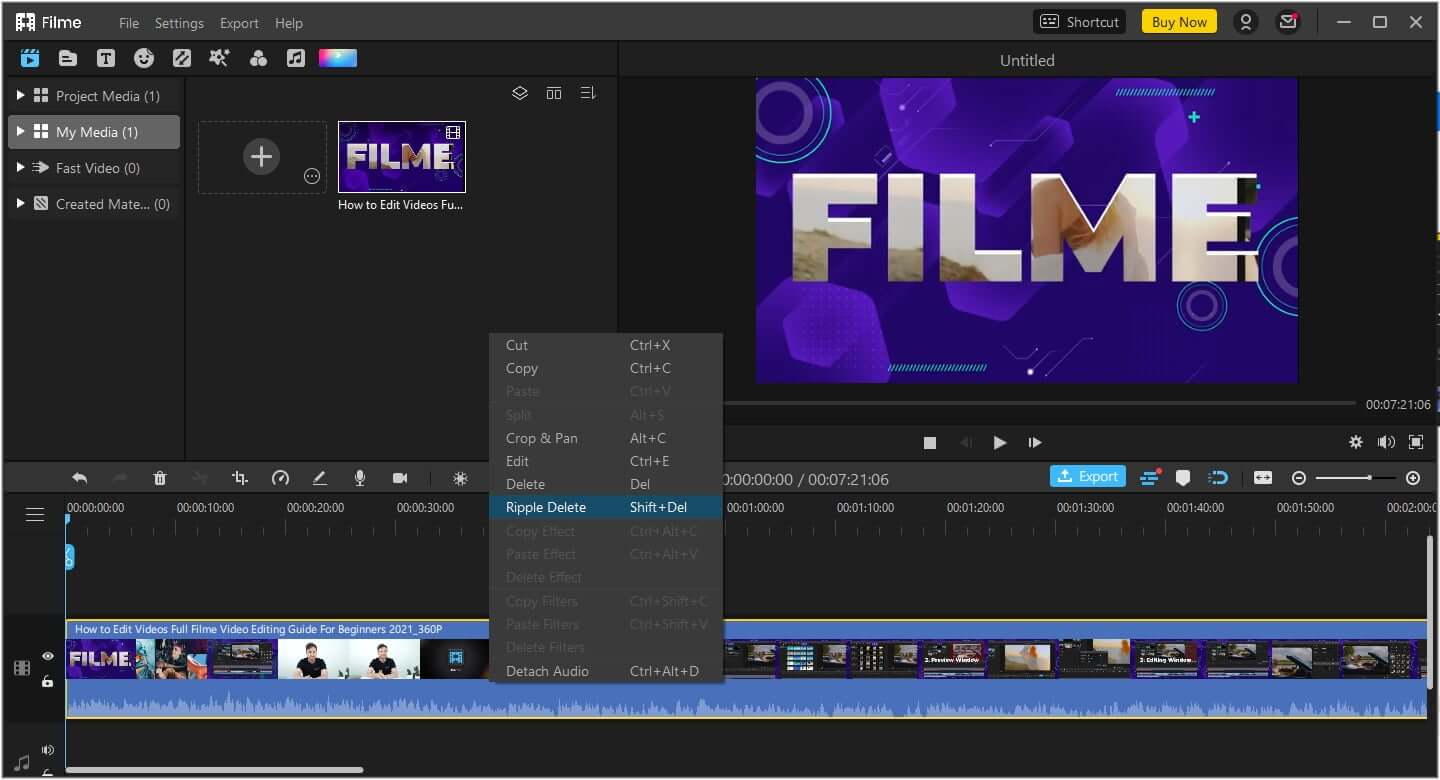The width and height of the screenshot is (1440, 780).
Task: Expand the Project Media tree item
Action: click(20, 95)
